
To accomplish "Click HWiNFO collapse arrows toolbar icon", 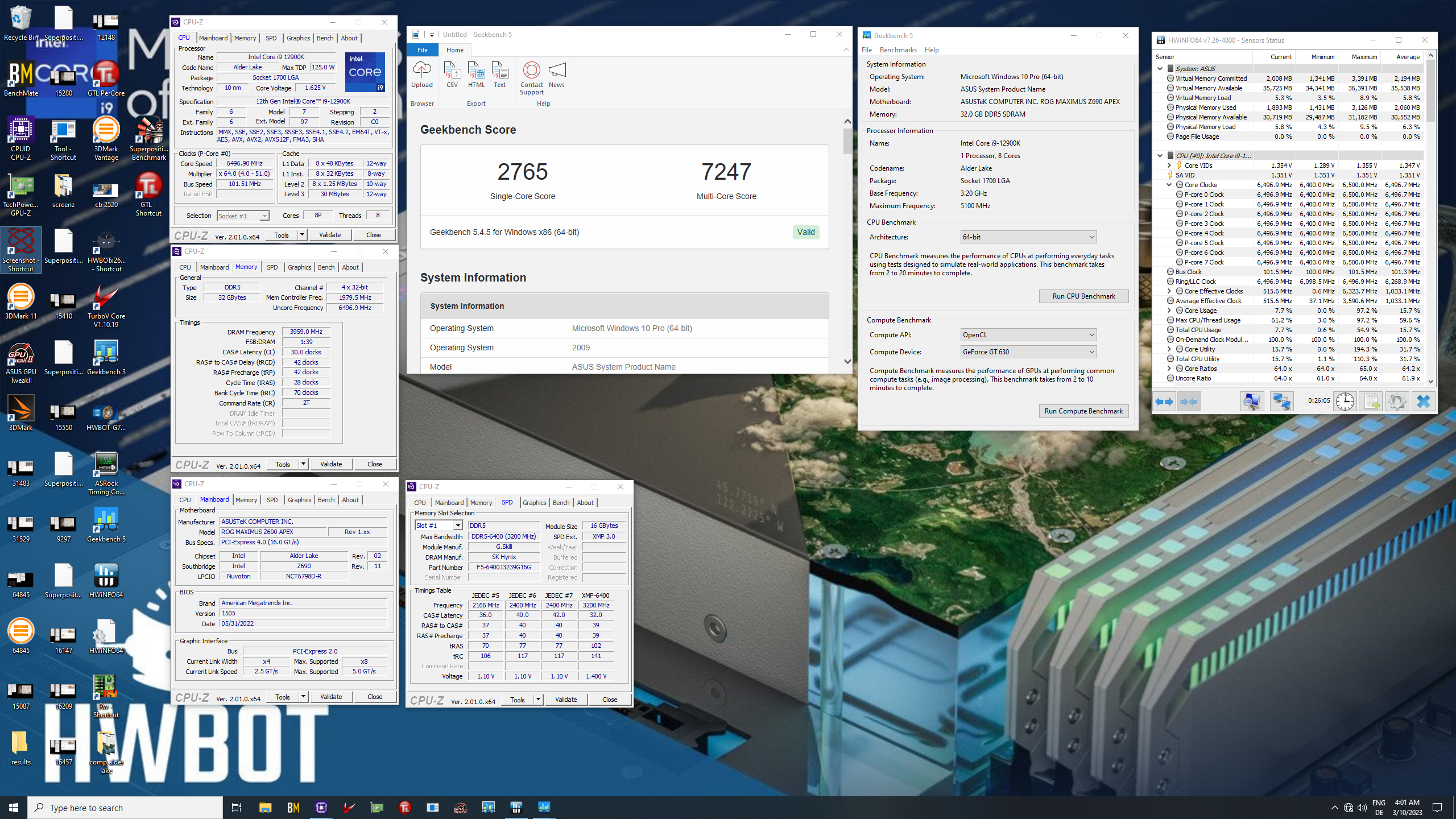I will [x=1189, y=402].
